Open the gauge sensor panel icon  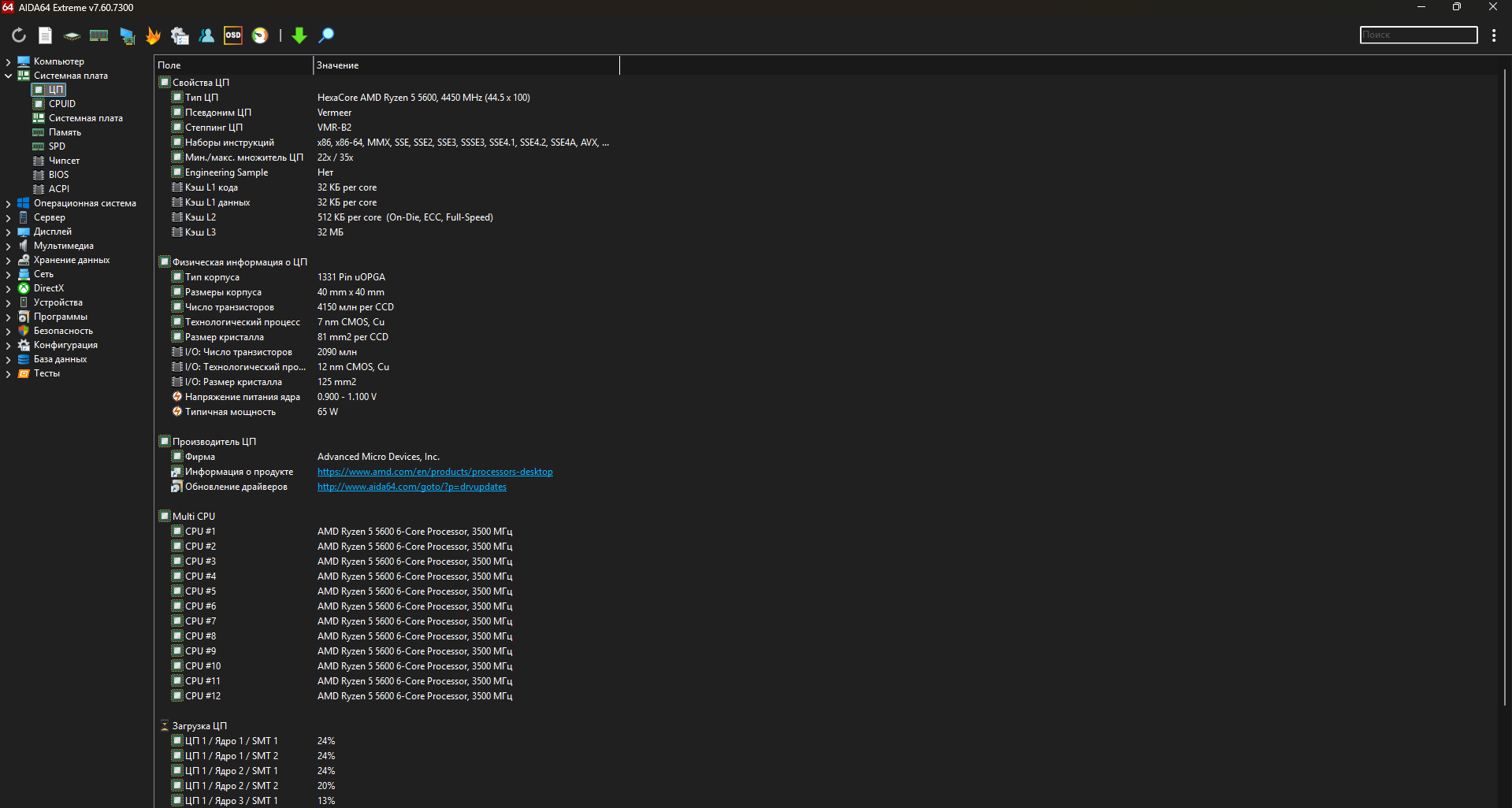260,35
